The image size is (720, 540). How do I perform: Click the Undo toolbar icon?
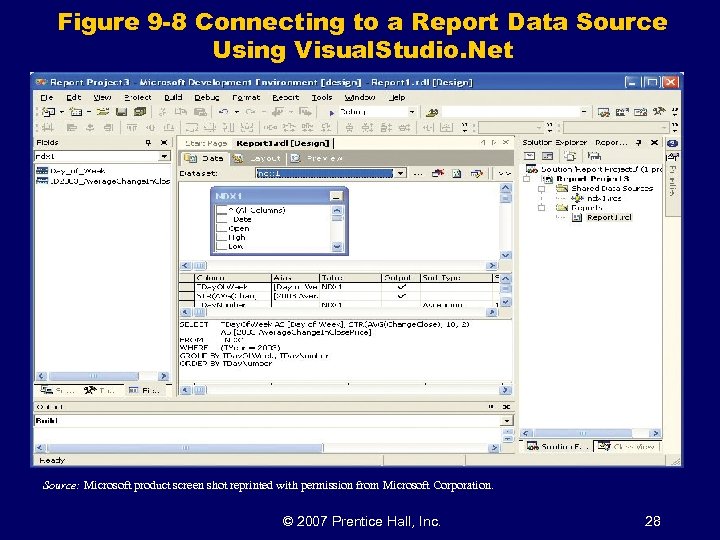pos(224,112)
